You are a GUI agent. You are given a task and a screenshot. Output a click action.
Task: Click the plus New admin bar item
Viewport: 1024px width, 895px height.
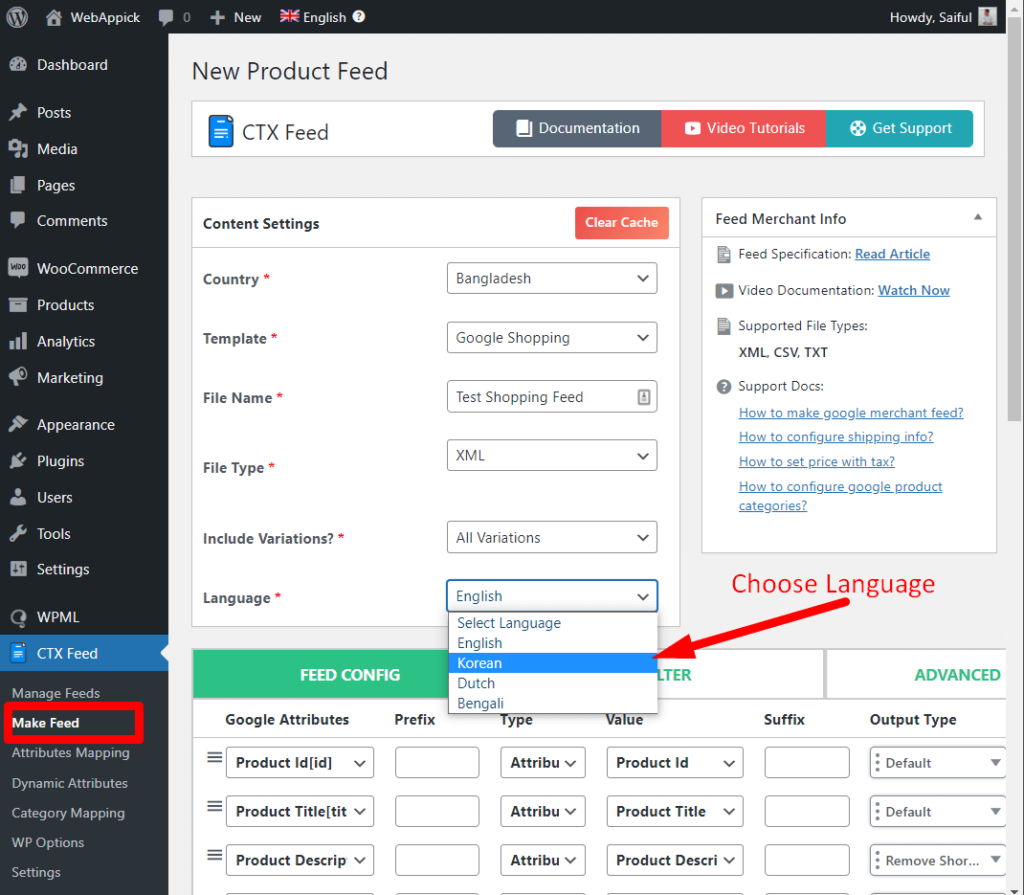click(x=235, y=17)
